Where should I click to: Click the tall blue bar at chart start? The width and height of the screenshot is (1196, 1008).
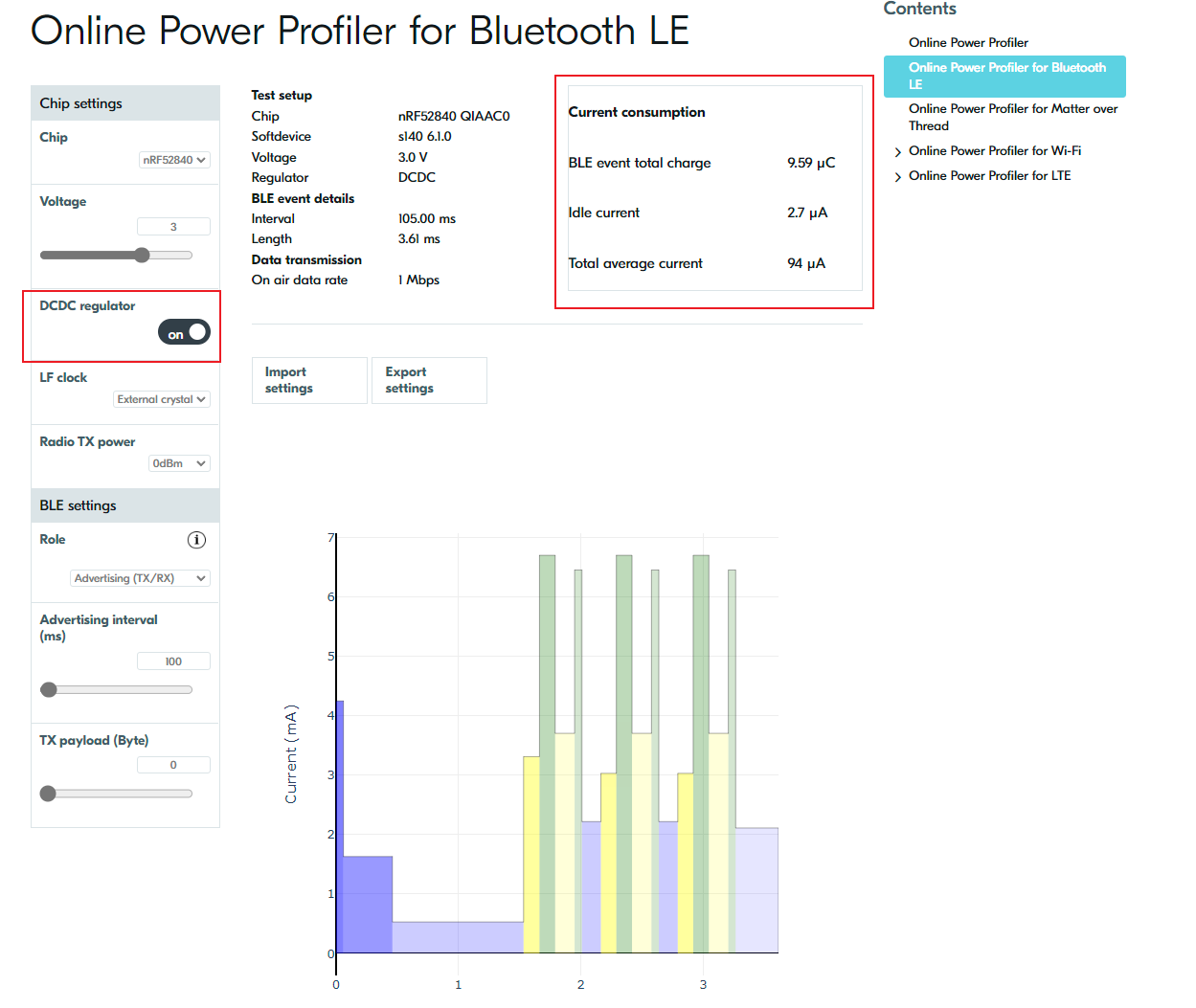click(340, 826)
